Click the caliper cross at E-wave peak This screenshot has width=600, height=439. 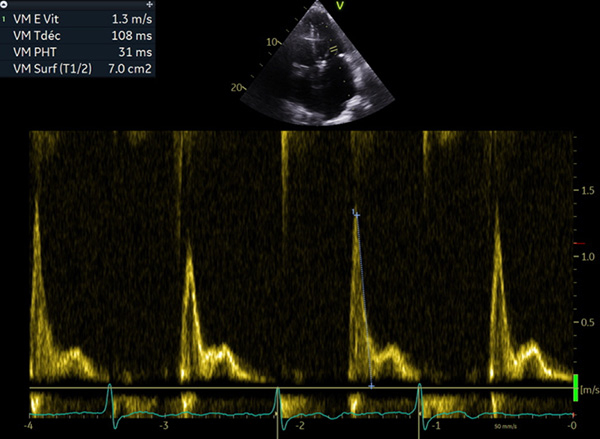click(355, 212)
